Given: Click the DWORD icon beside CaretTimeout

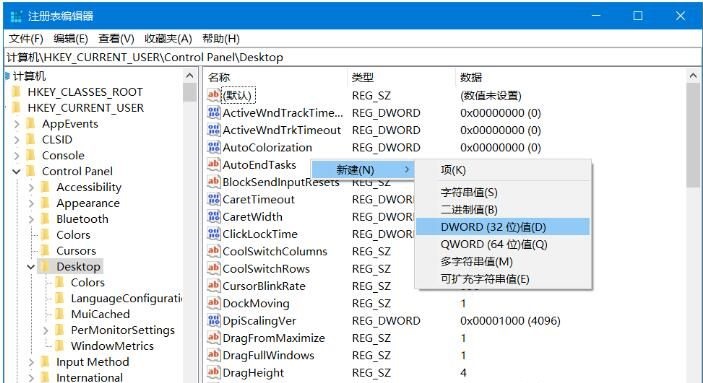Looking at the screenshot, I should 213,199.
